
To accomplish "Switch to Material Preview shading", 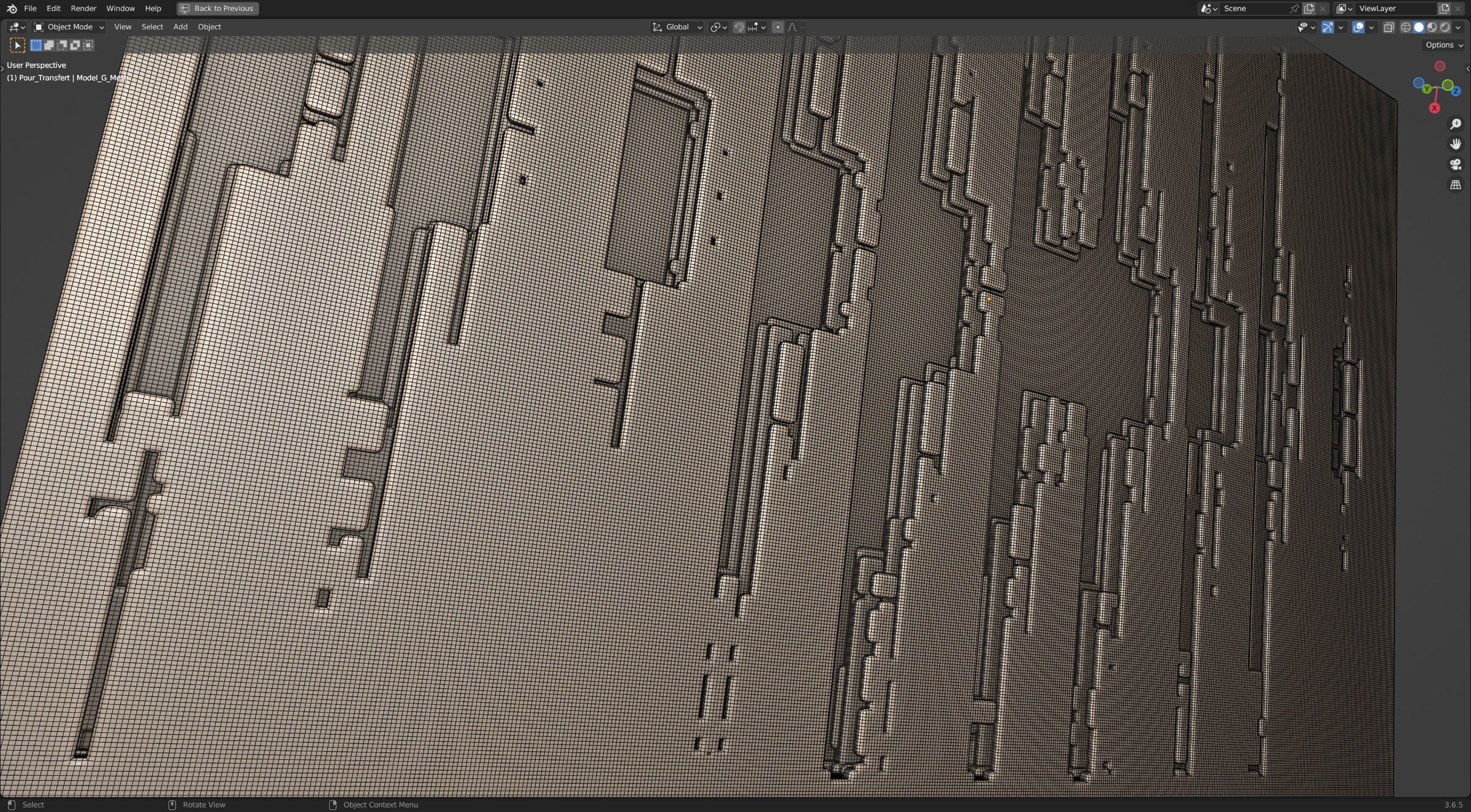I will pos(1432,27).
